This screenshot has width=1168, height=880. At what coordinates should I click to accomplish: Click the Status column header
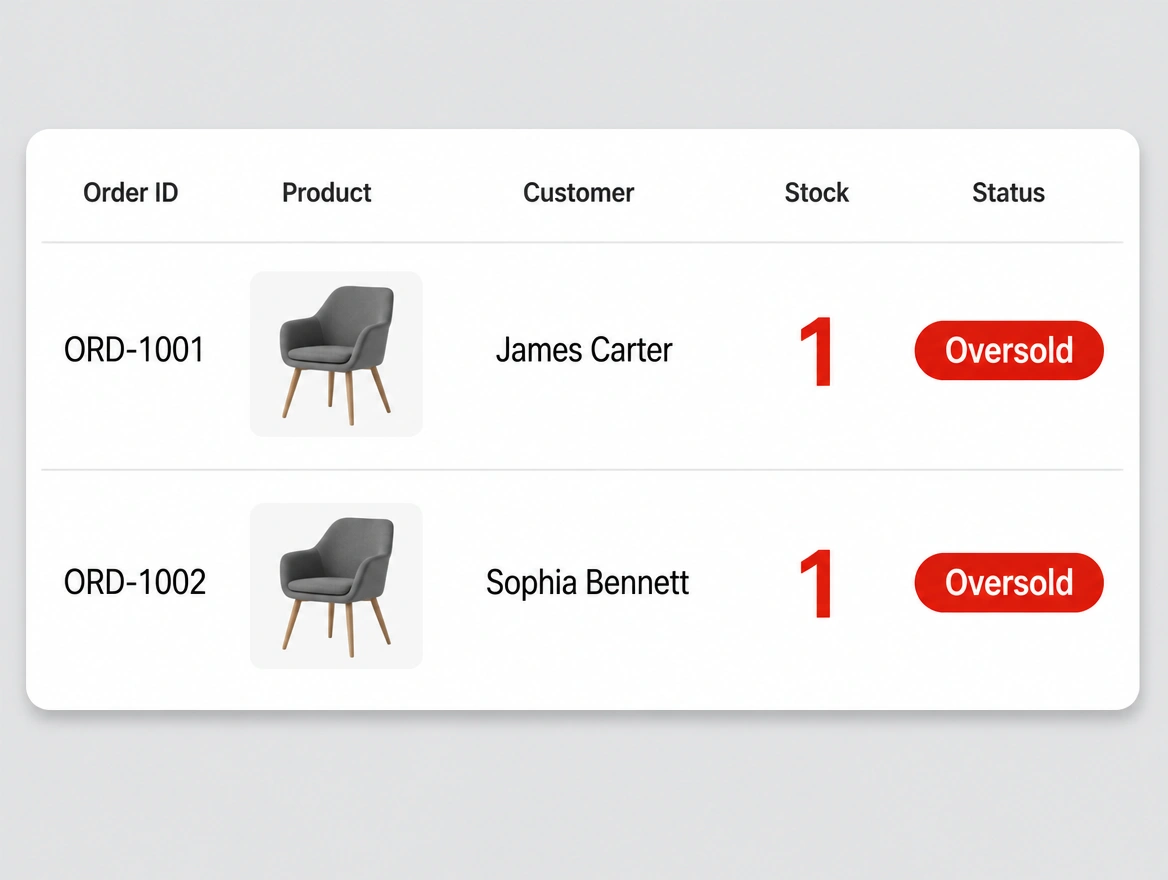[x=1008, y=192]
